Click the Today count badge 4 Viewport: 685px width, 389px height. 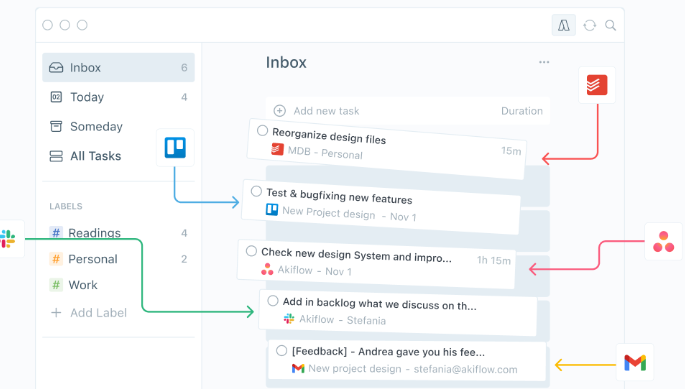pos(184,97)
